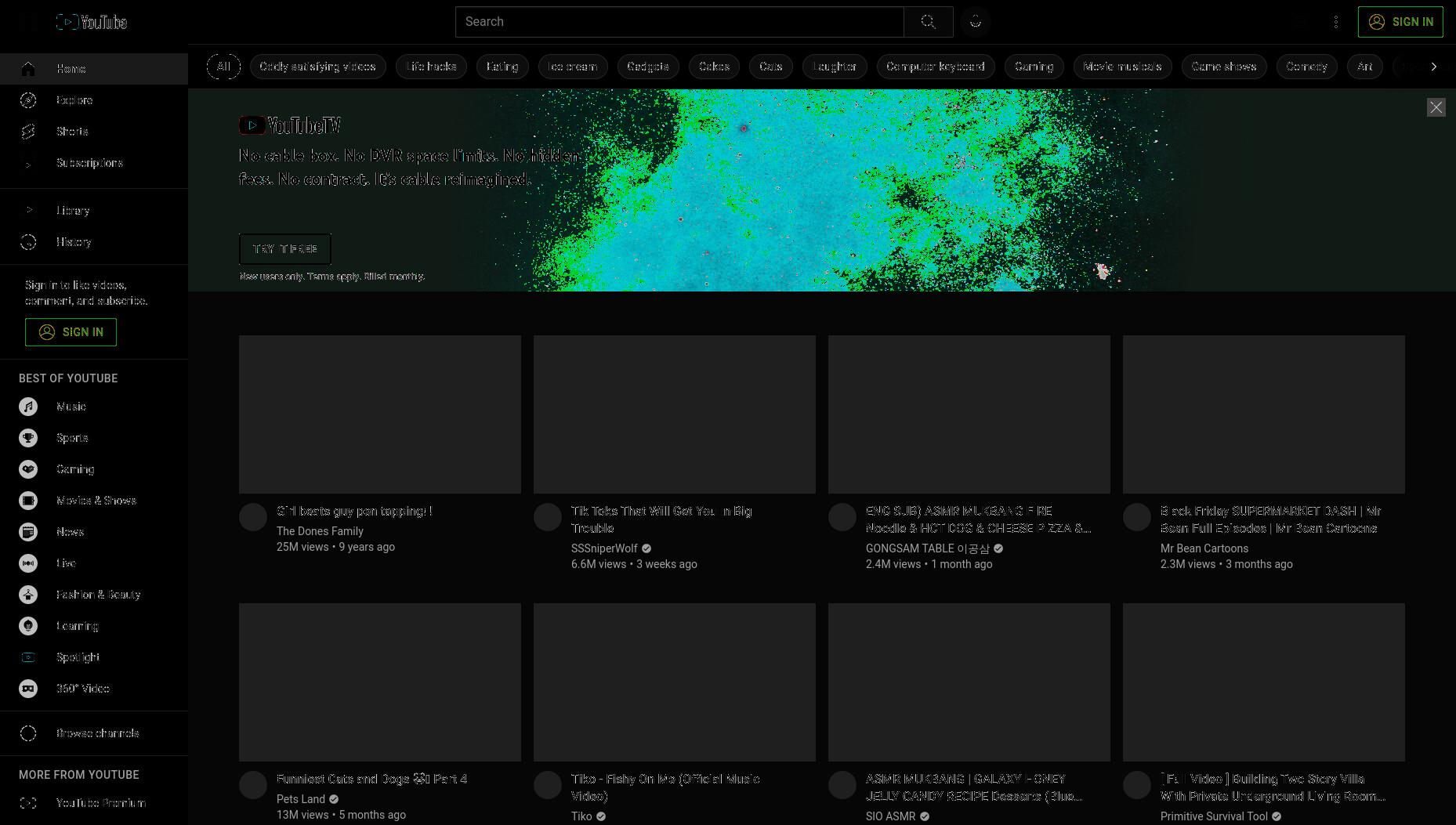Viewport: 1456px width, 825px height.
Task: Open thumbnail for GONGSAM TABLE ASMR mukbang
Action: 969,414
